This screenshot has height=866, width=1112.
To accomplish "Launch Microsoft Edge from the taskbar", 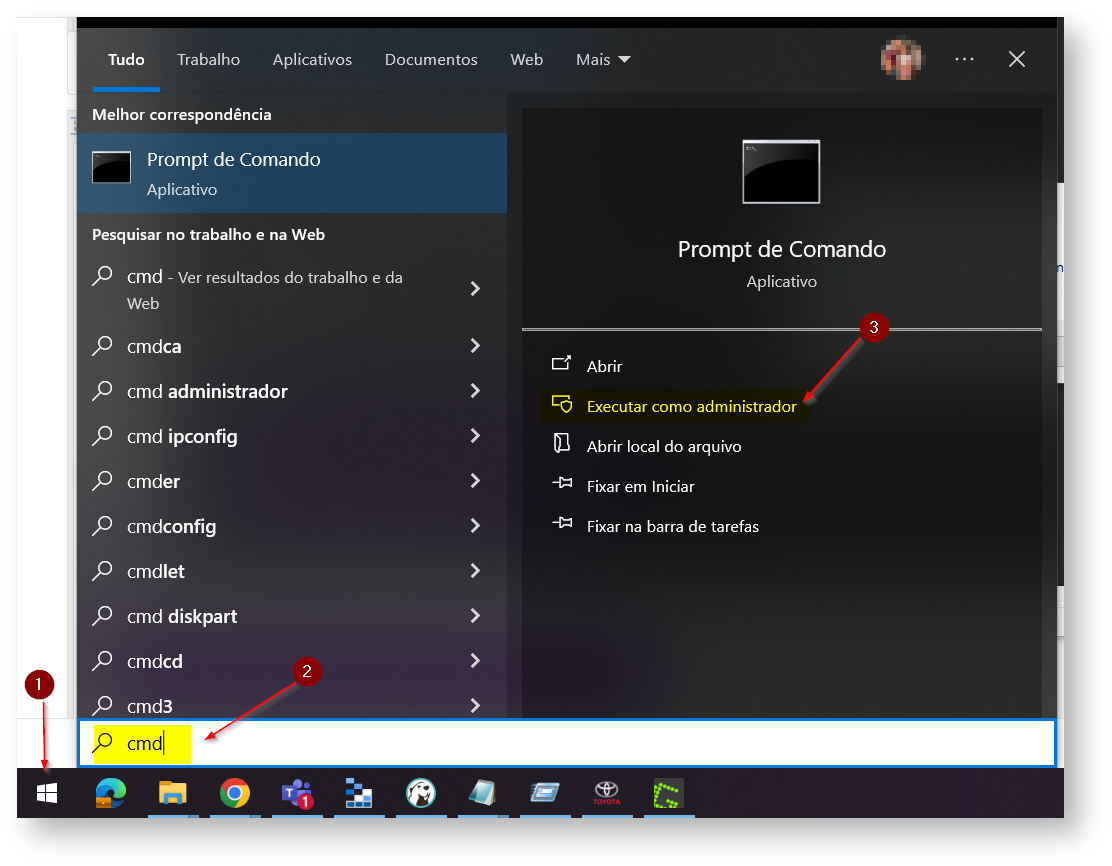I will (111, 793).
